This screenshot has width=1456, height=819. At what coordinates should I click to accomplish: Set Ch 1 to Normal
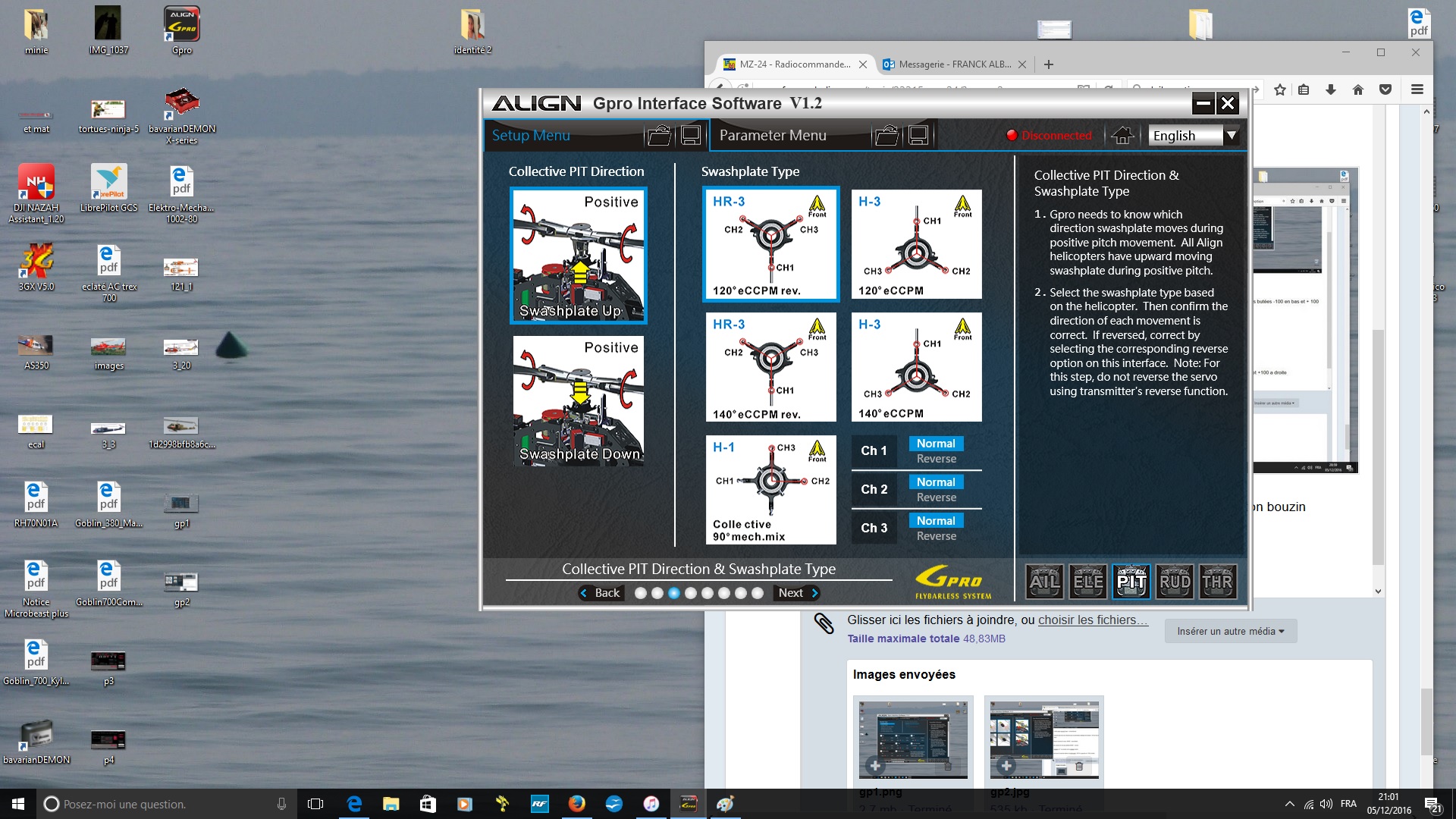[x=936, y=444]
